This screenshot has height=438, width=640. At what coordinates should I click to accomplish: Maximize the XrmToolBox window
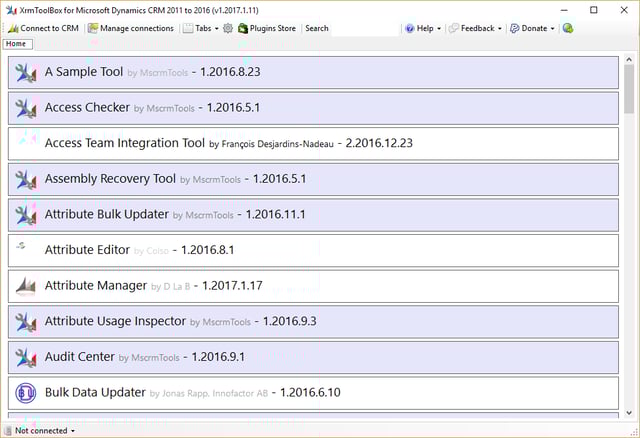click(x=594, y=10)
